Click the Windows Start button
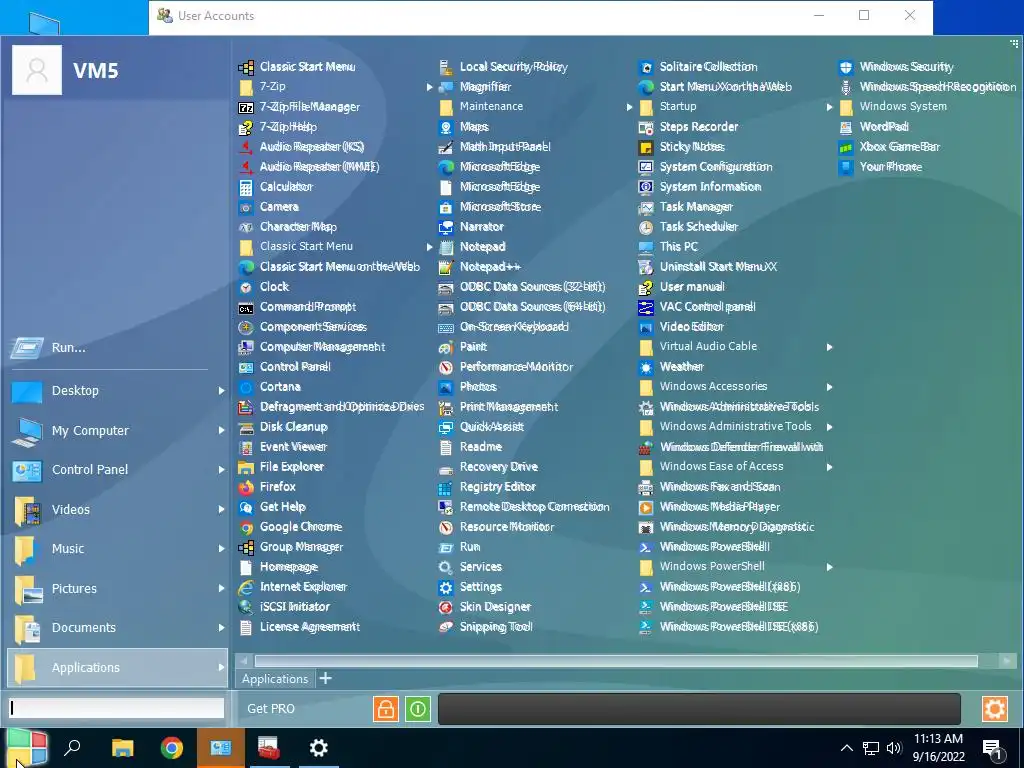Image resolution: width=1024 pixels, height=768 pixels. [27, 748]
